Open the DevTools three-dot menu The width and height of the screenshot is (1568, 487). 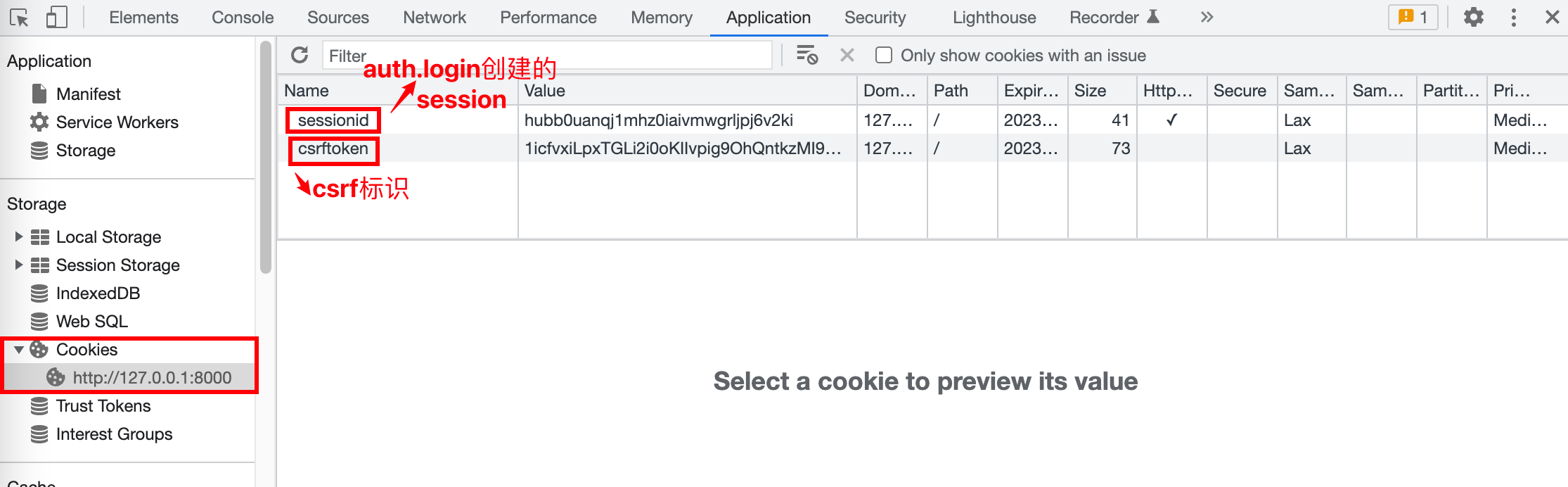[1514, 18]
